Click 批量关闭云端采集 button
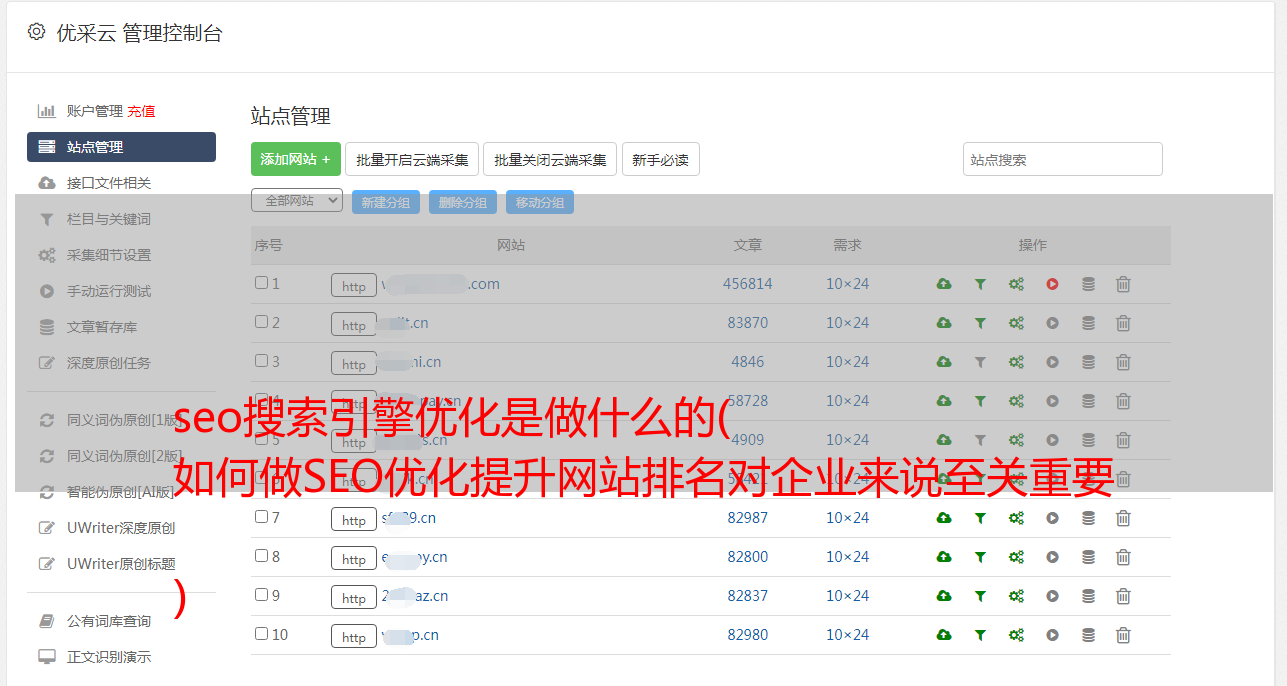This screenshot has height=686, width=1287. pyautogui.click(x=550, y=159)
